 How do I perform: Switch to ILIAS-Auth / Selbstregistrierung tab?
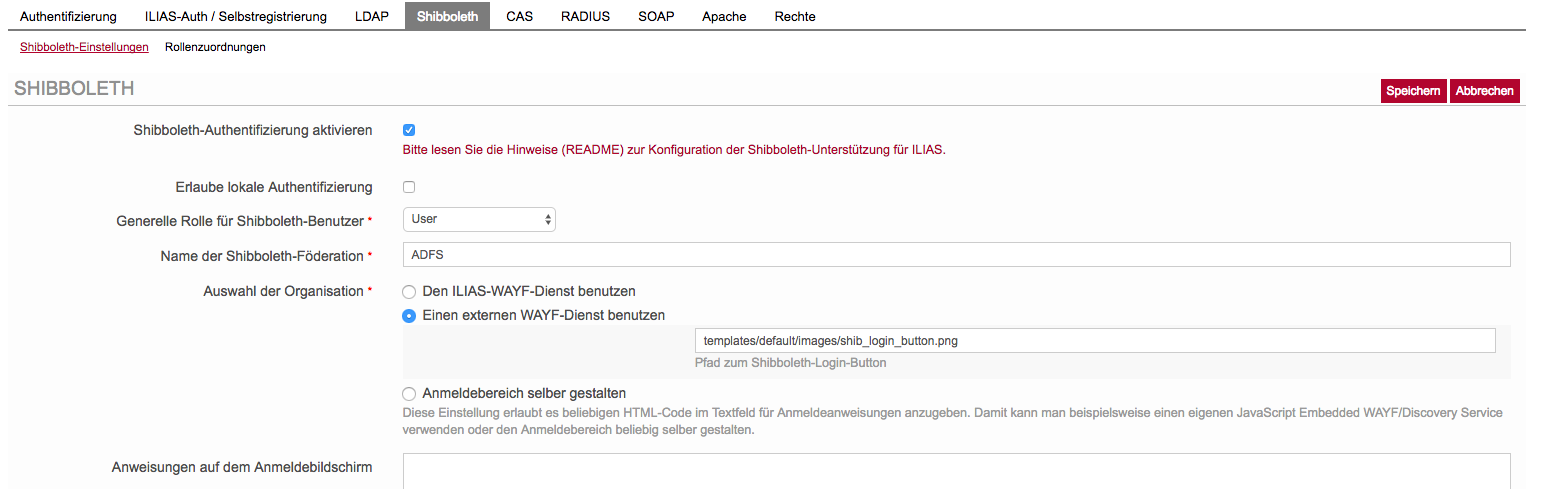click(235, 17)
